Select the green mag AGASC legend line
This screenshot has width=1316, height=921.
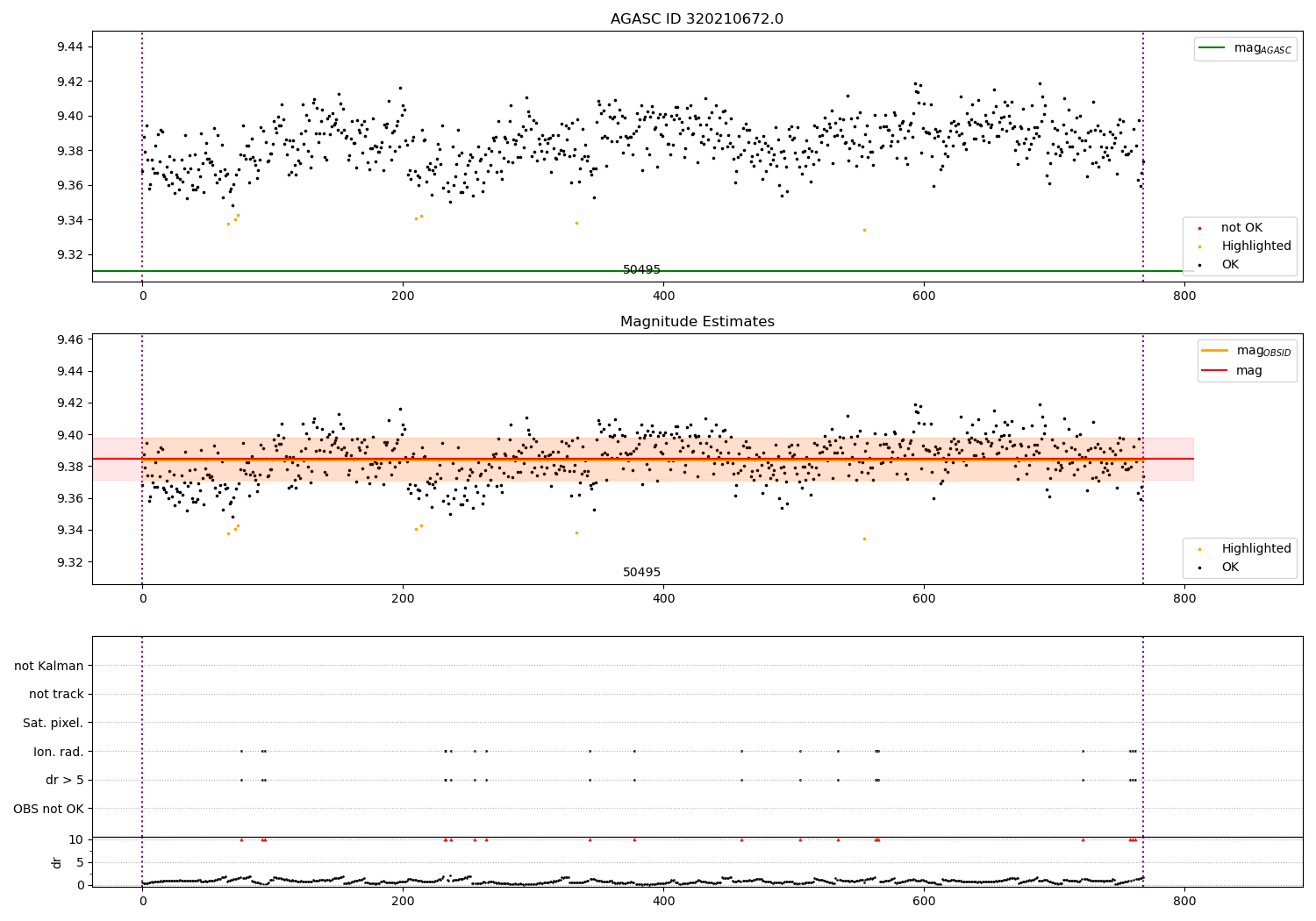(x=1212, y=48)
